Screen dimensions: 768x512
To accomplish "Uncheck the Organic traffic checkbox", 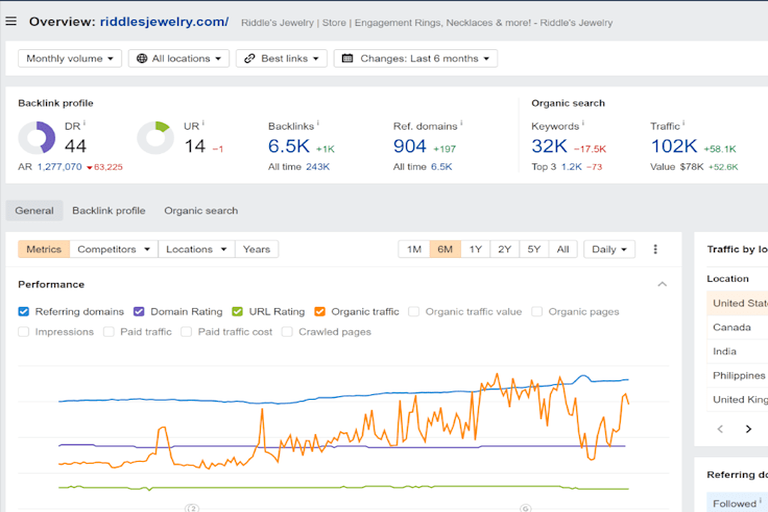I will click(320, 312).
